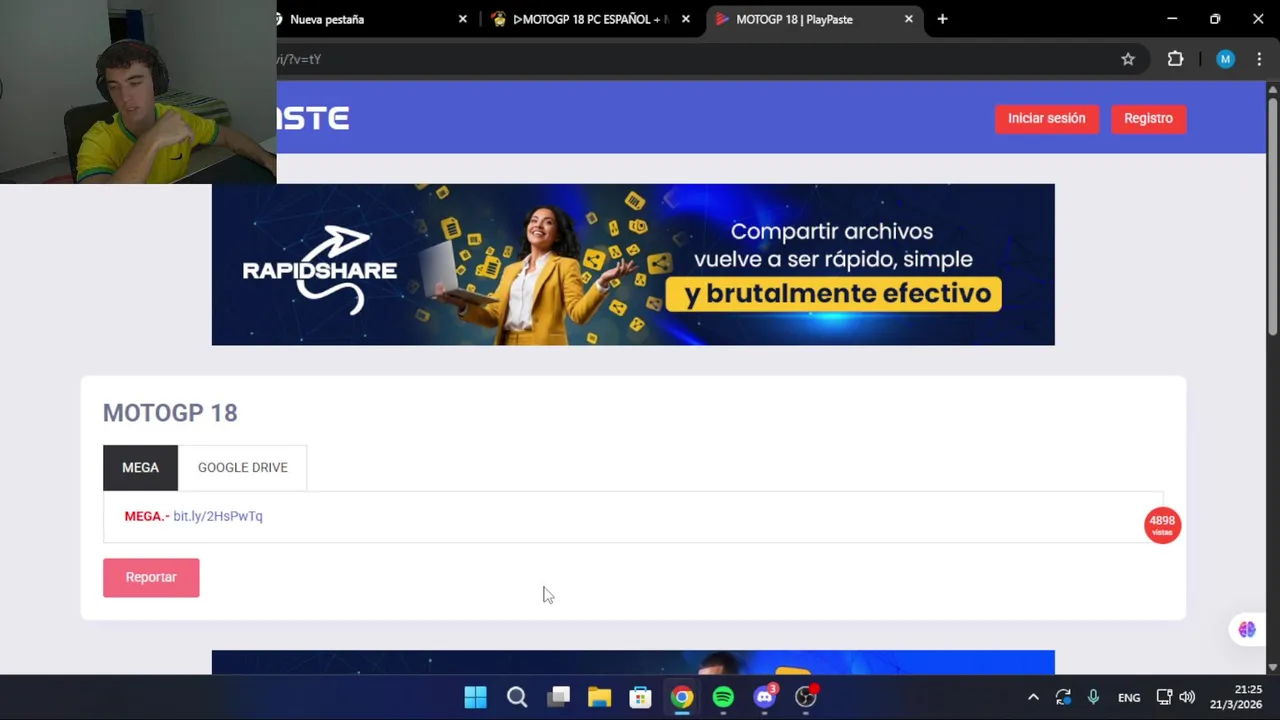The height and width of the screenshot is (720, 1280).
Task: Open the Chrome three-dot menu
Action: (x=1259, y=59)
